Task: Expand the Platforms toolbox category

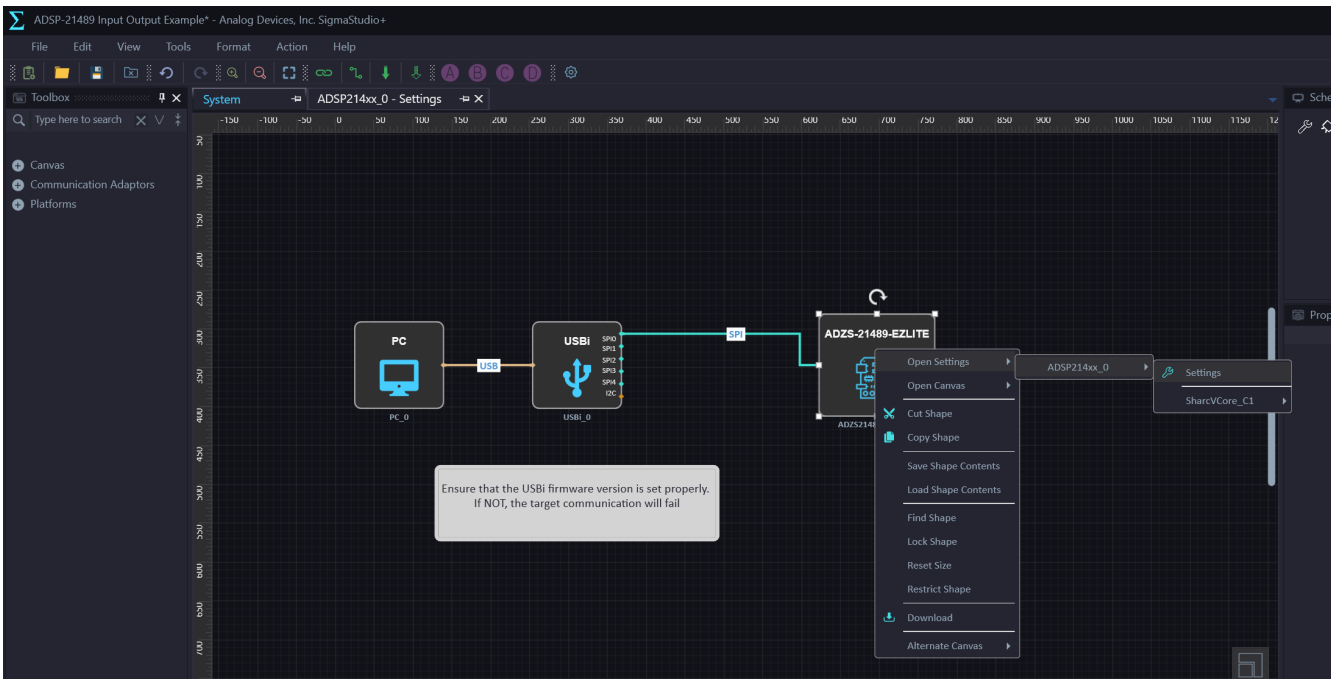Action: (x=18, y=204)
